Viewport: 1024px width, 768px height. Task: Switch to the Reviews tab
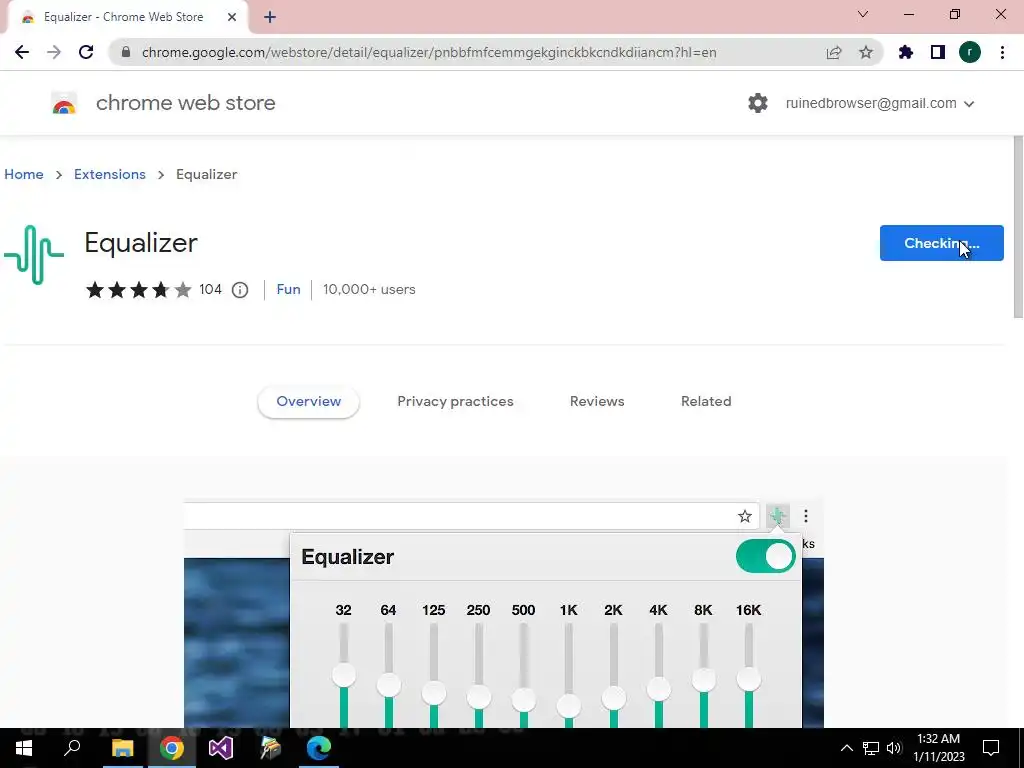point(597,402)
